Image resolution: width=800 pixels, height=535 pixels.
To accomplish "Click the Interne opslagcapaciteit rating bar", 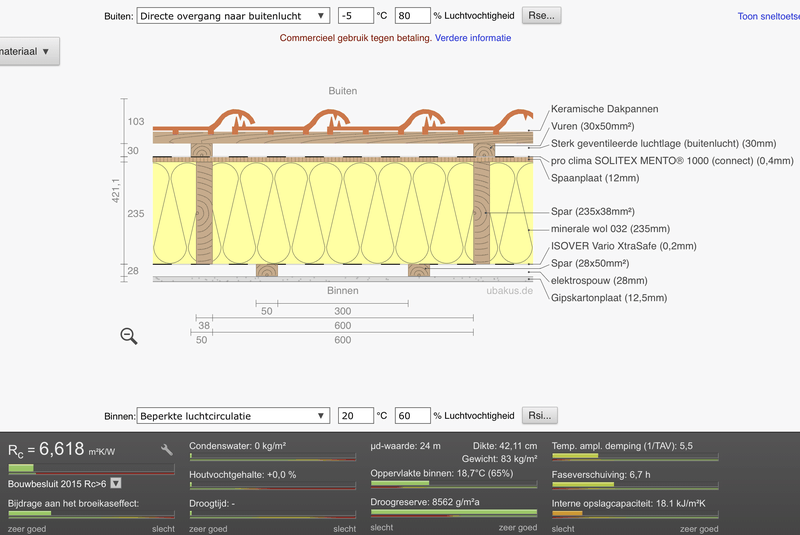I will 635,514.
